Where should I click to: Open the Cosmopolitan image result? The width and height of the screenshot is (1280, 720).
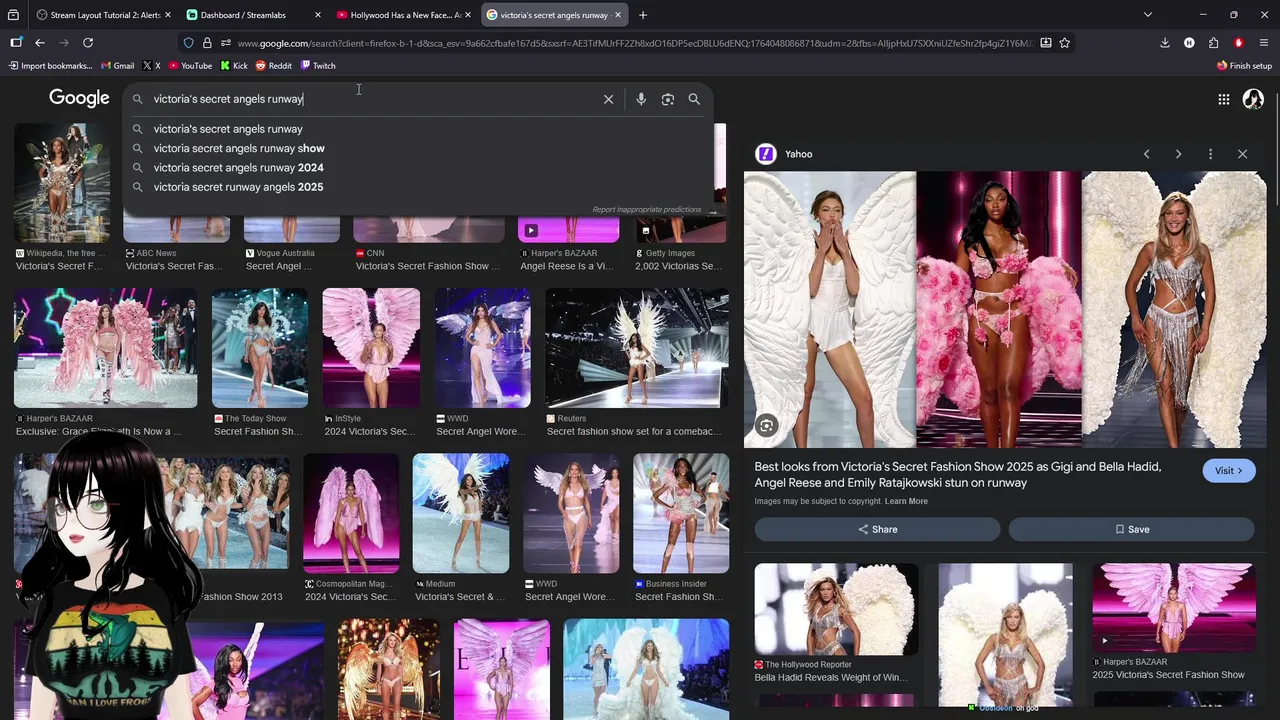(x=351, y=513)
